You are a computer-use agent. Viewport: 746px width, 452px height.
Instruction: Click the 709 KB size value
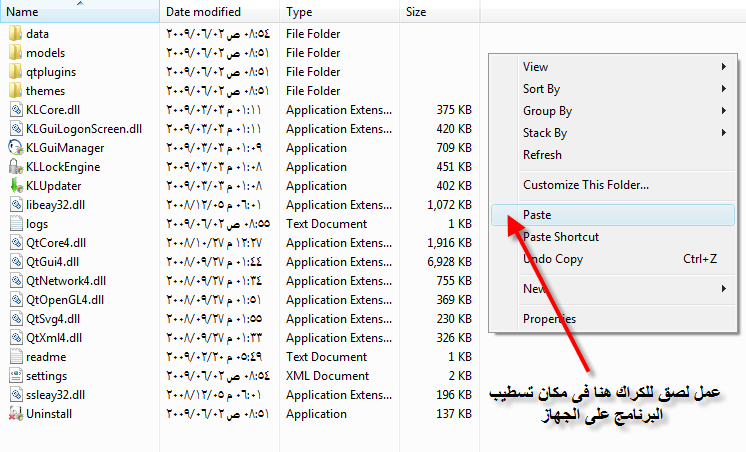tap(454, 148)
